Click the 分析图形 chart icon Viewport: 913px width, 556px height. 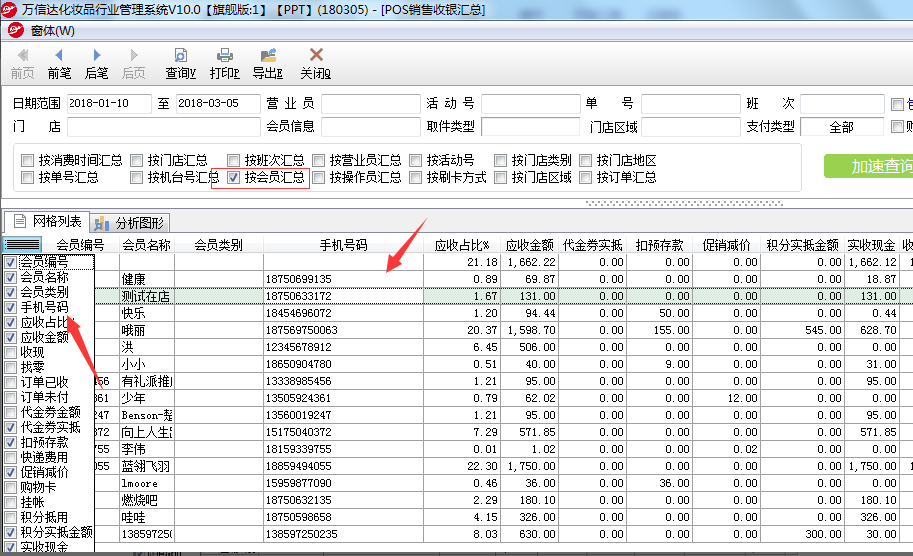(102, 223)
